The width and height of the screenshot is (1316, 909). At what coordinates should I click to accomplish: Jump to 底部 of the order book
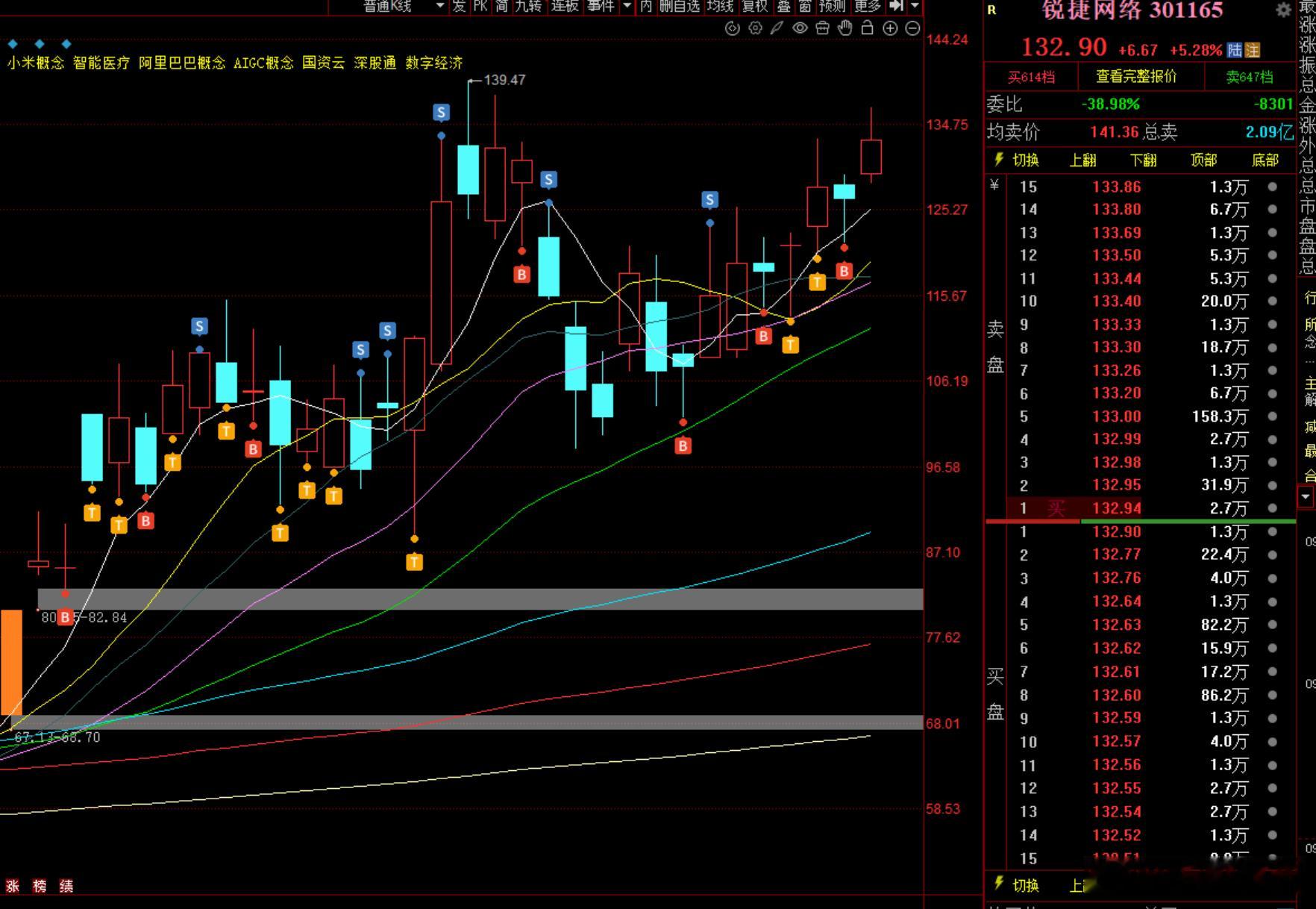point(1265,160)
